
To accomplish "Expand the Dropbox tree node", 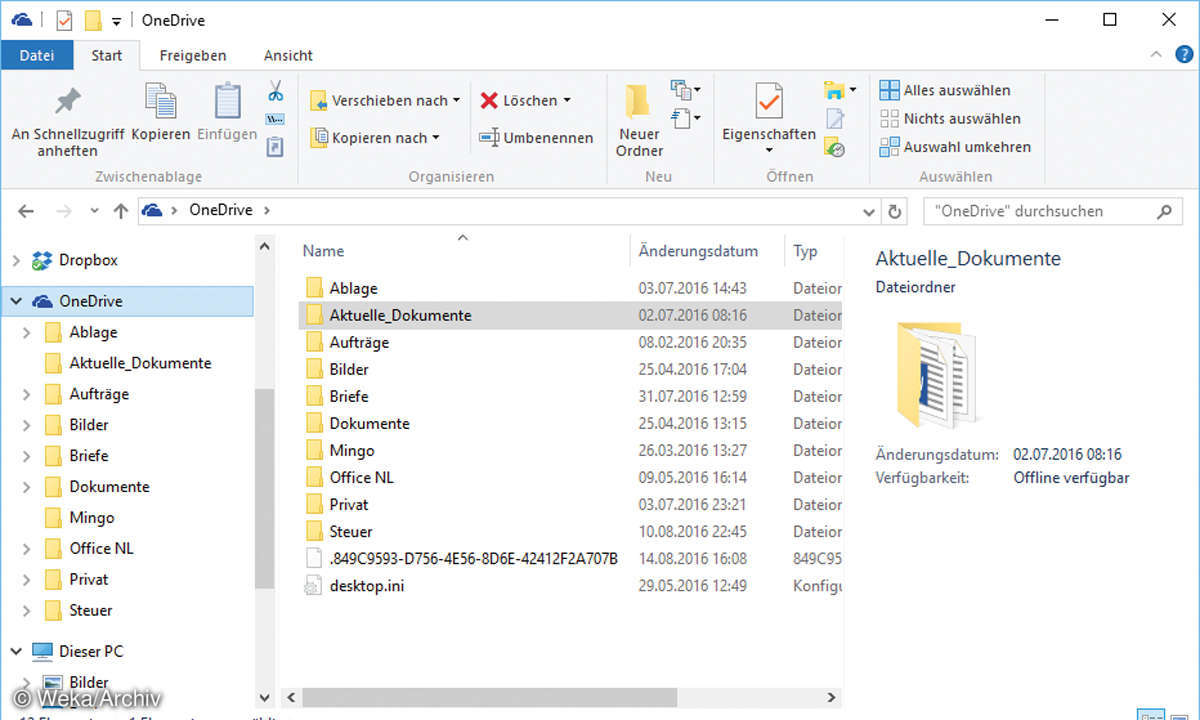I will (x=16, y=261).
